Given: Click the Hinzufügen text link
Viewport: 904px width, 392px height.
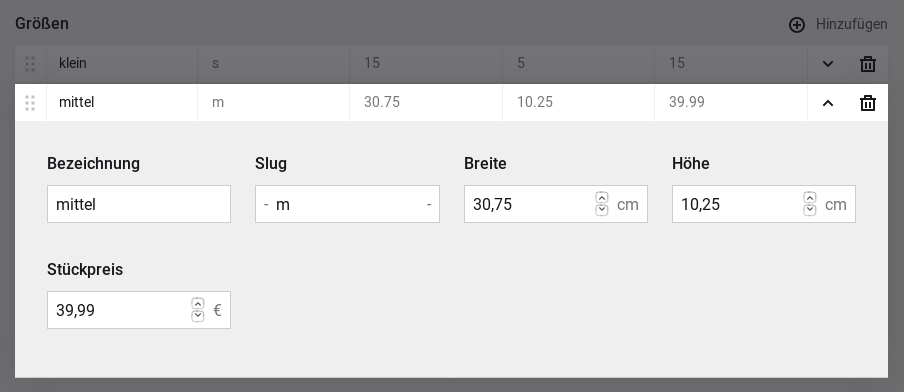Looking at the screenshot, I should pos(851,24).
